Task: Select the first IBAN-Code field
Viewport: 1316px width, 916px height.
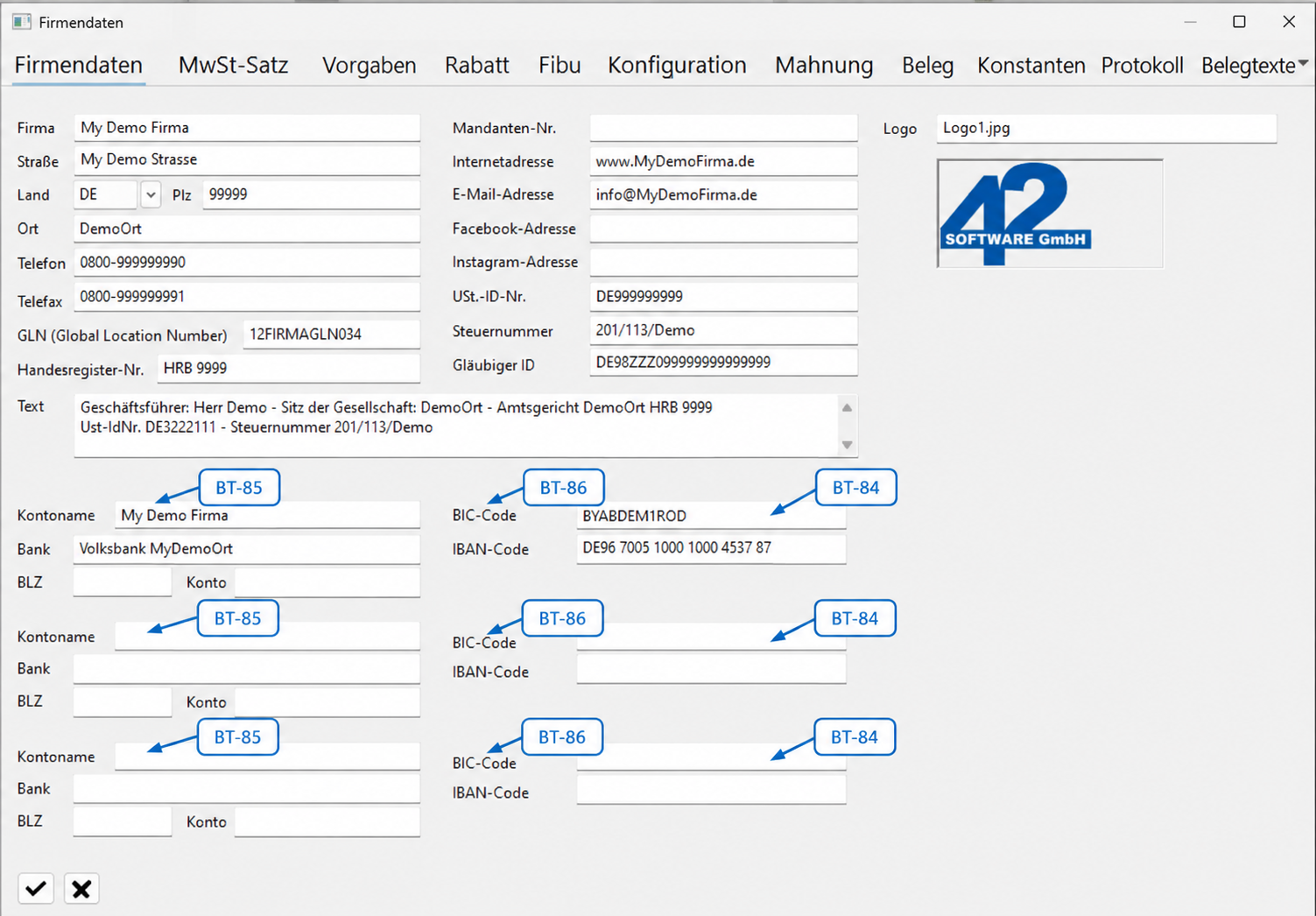Action: [711, 549]
